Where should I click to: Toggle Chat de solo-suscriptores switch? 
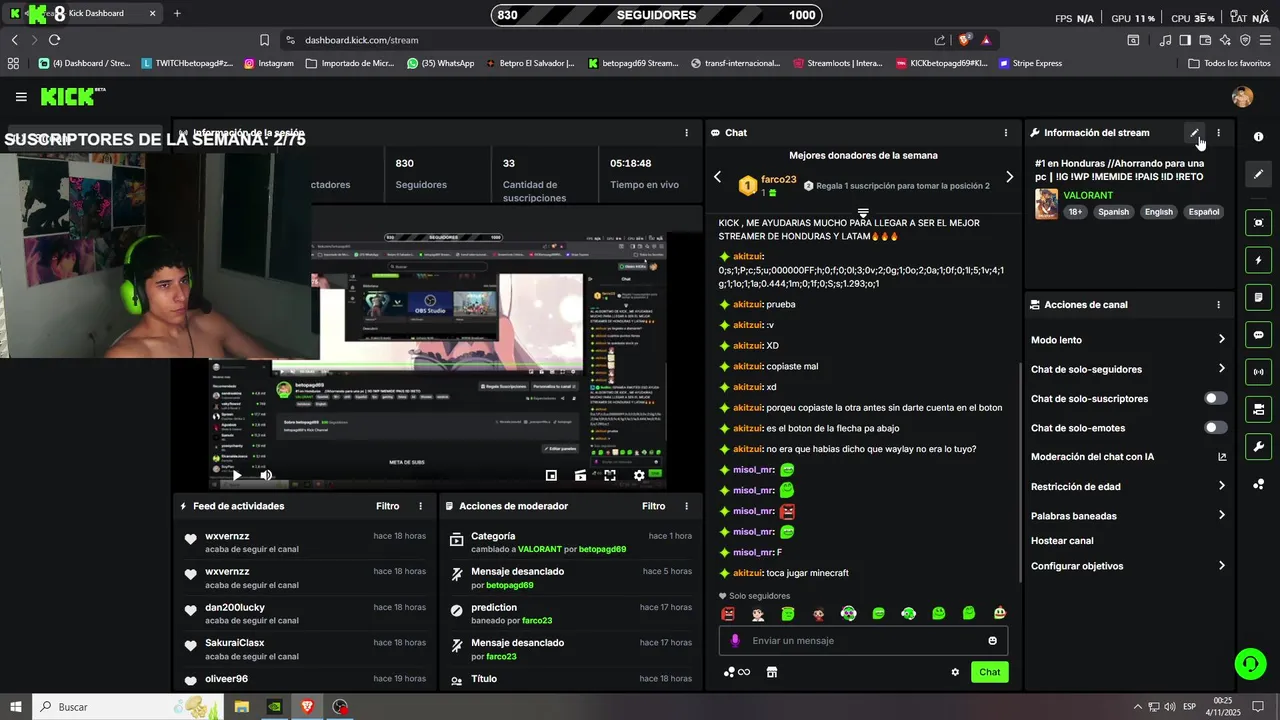point(1215,398)
